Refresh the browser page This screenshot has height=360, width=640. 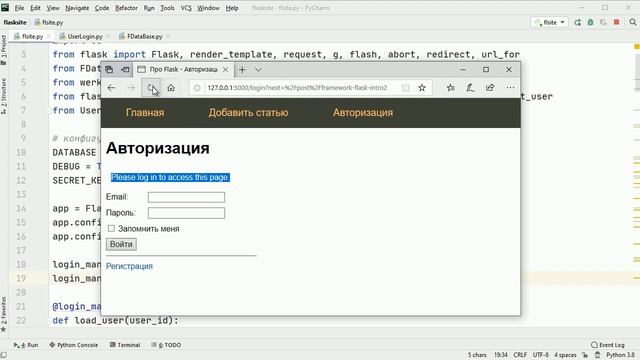(151, 88)
